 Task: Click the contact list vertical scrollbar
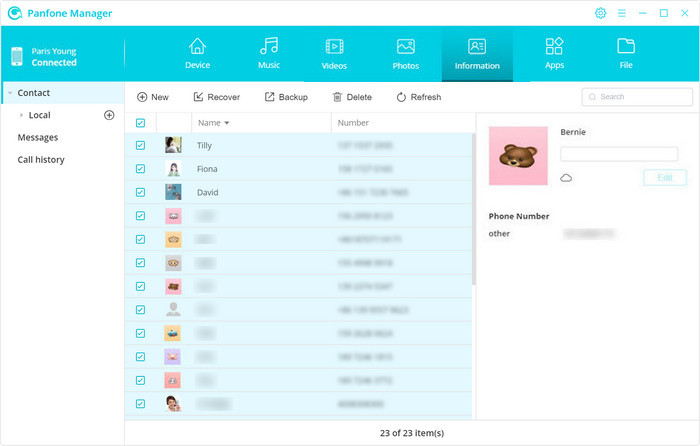474,209
